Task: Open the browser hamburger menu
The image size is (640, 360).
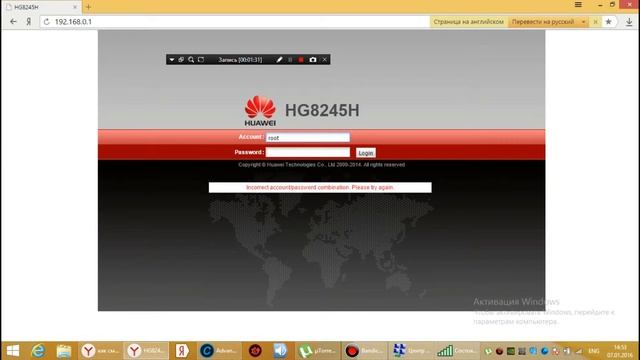Action: (578, 4)
